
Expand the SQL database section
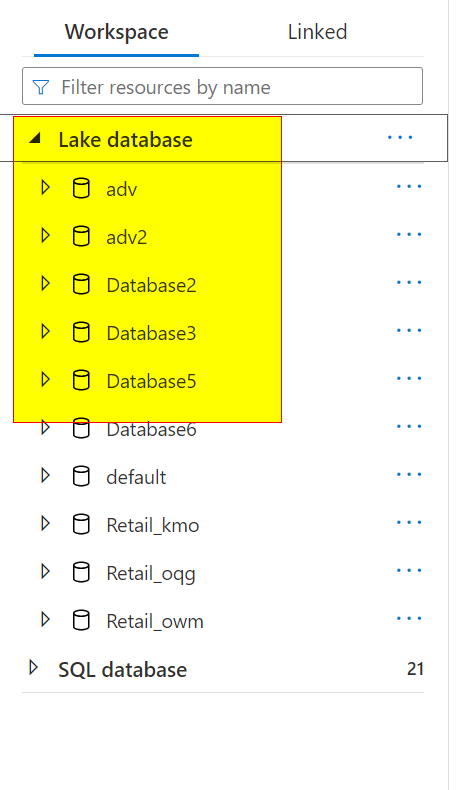(34, 668)
